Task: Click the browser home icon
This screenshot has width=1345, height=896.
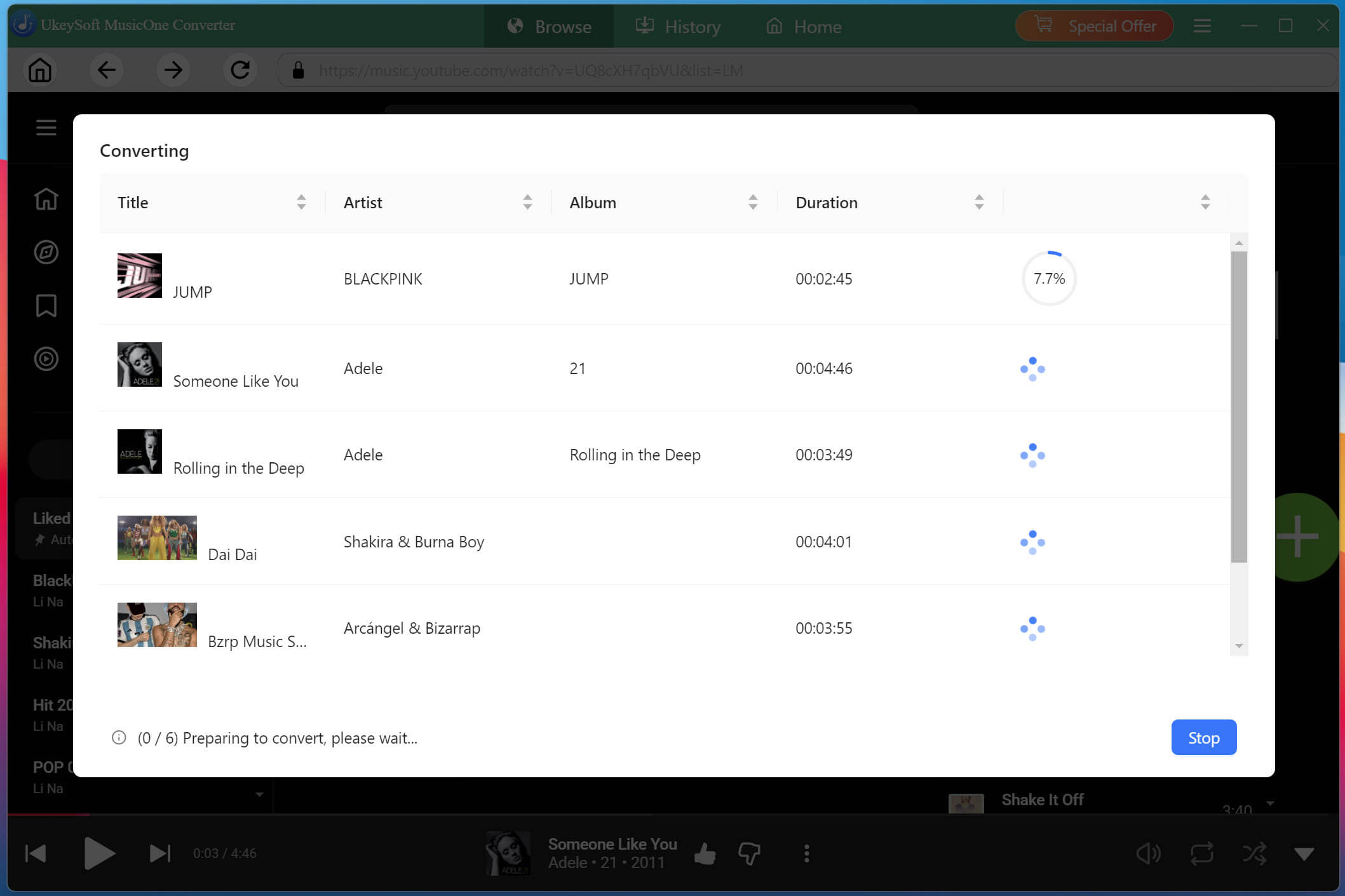Action: tap(40, 70)
